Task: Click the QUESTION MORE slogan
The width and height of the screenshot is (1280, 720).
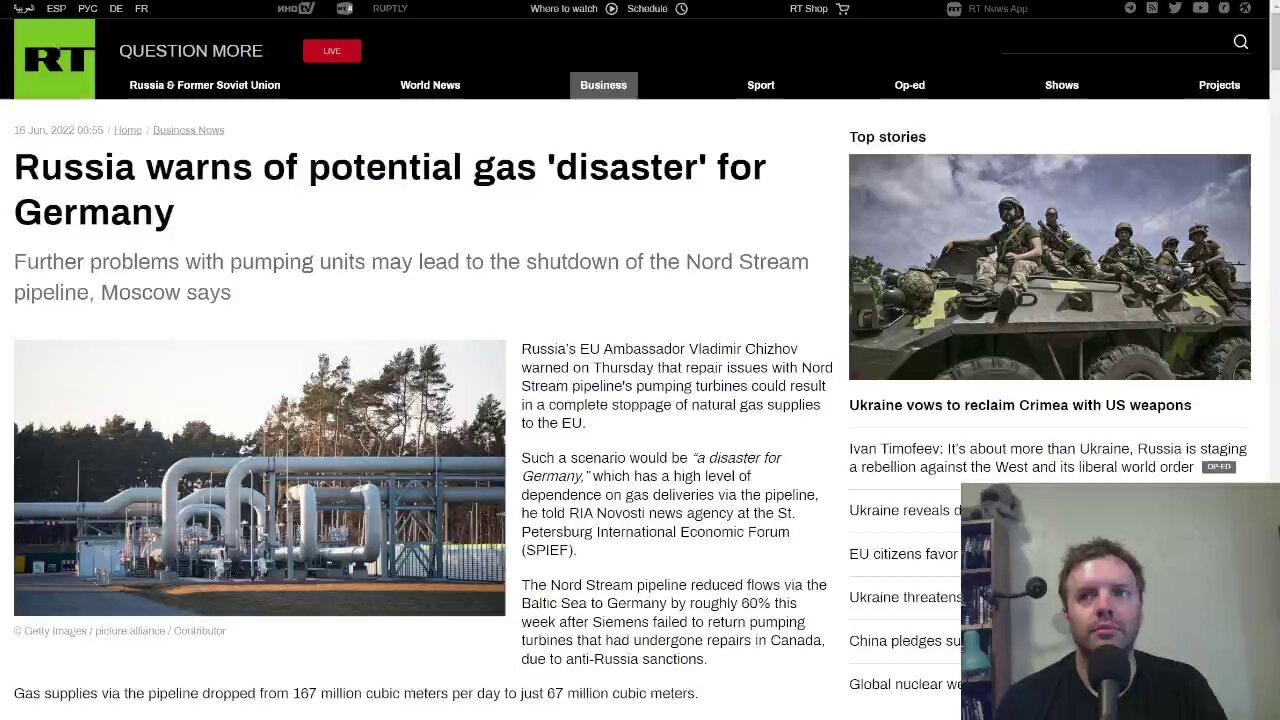Action: [x=191, y=51]
